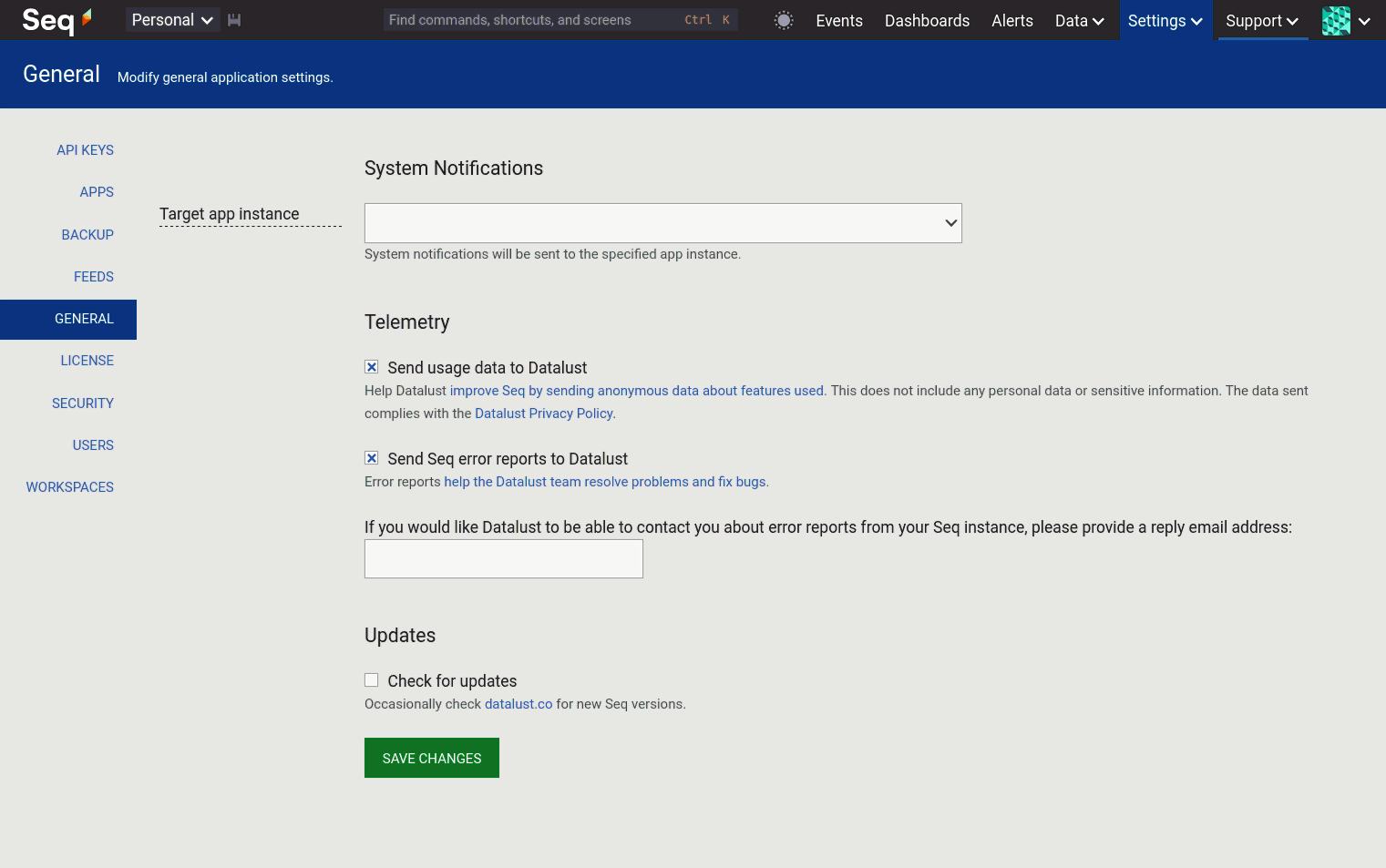Open API Keys settings
Image resolution: width=1386 pixels, height=868 pixels.
(85, 150)
